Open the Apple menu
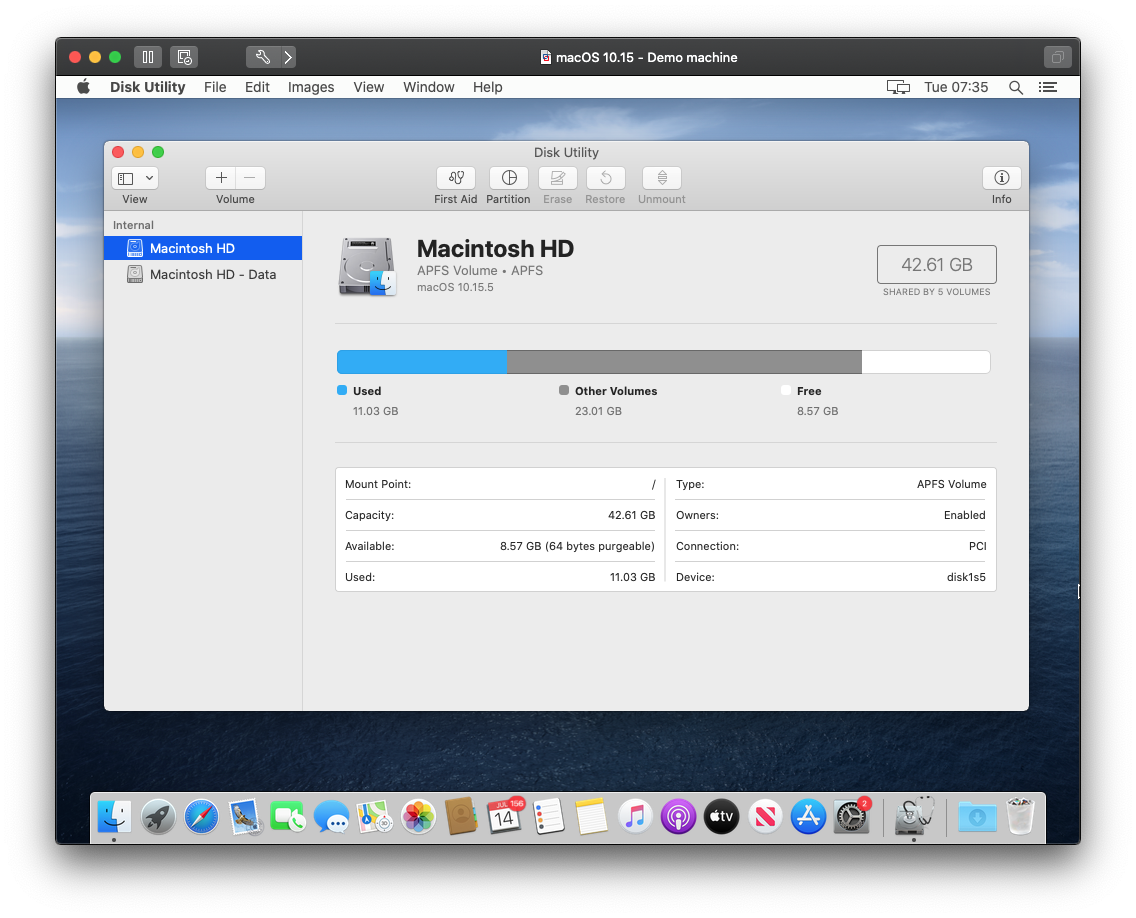 (x=83, y=87)
